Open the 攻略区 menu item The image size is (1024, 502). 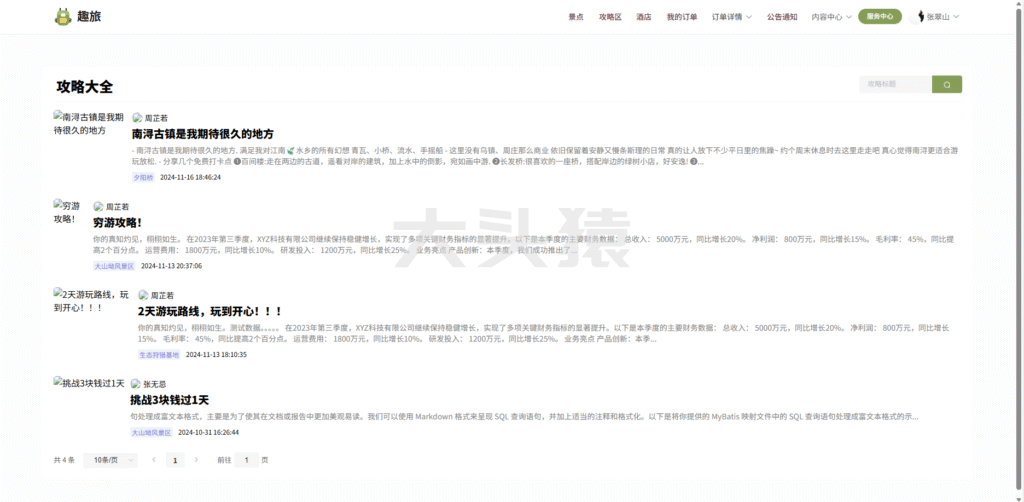click(x=610, y=17)
